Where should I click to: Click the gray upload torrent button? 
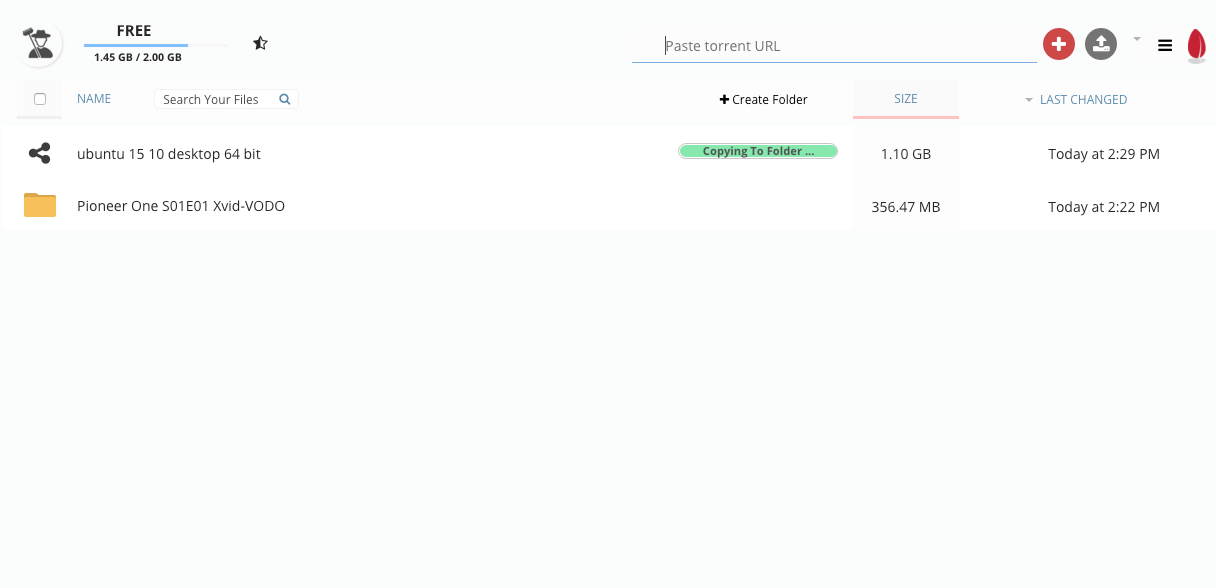tap(1100, 44)
